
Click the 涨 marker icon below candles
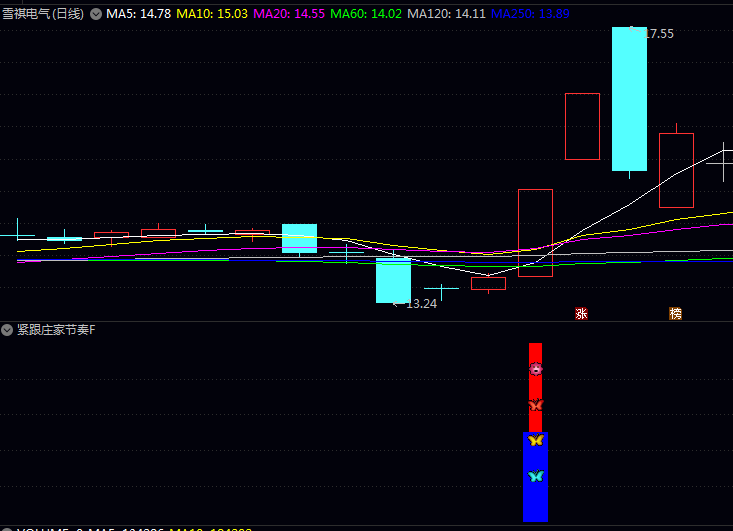(581, 314)
